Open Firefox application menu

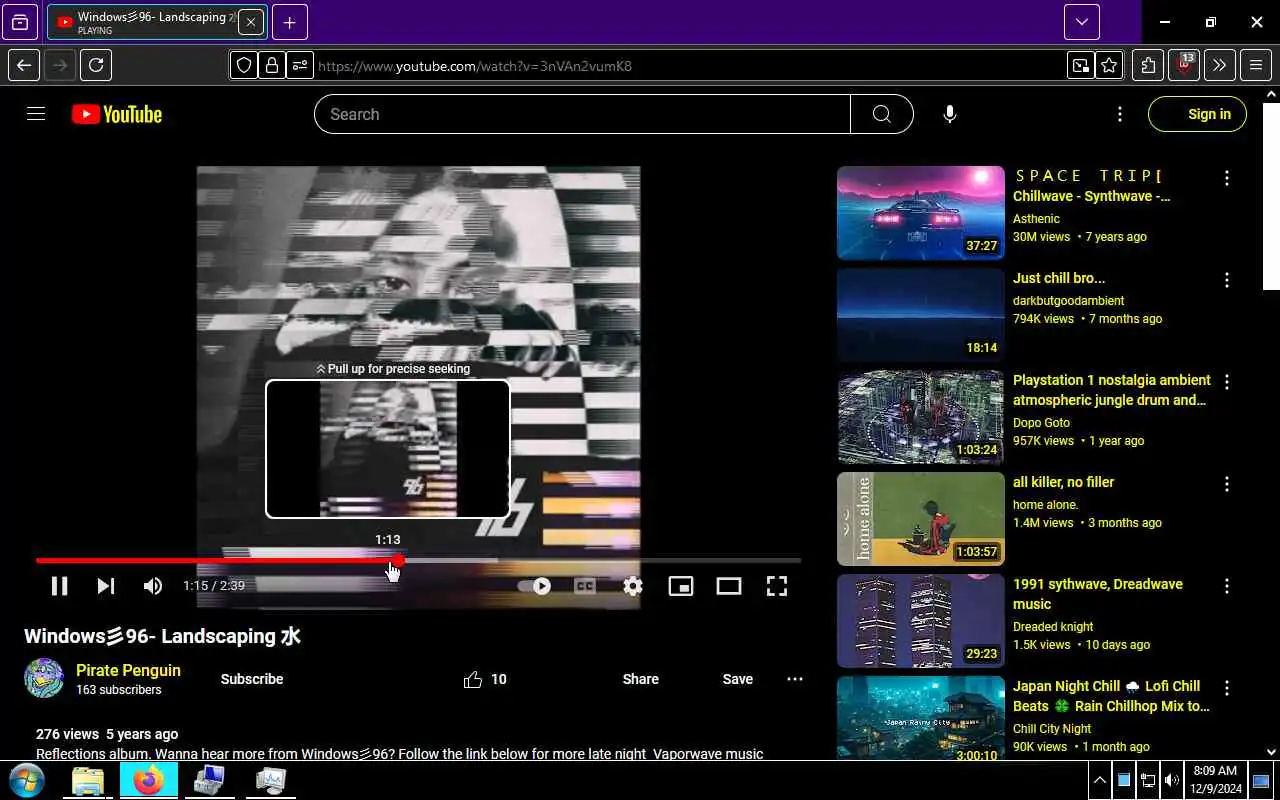pos(1256,66)
